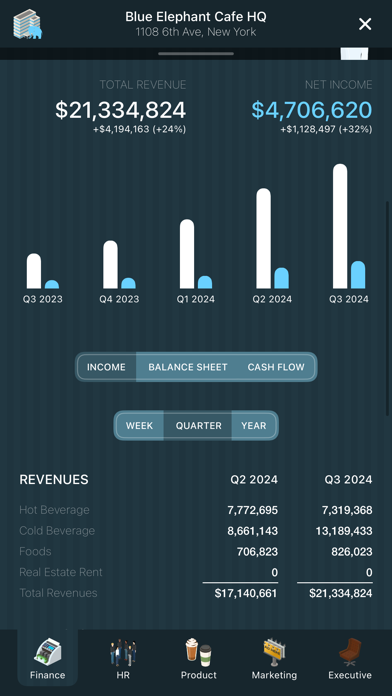Select the INCOME statement segment
Screen dimensions: 392x696
(106, 367)
